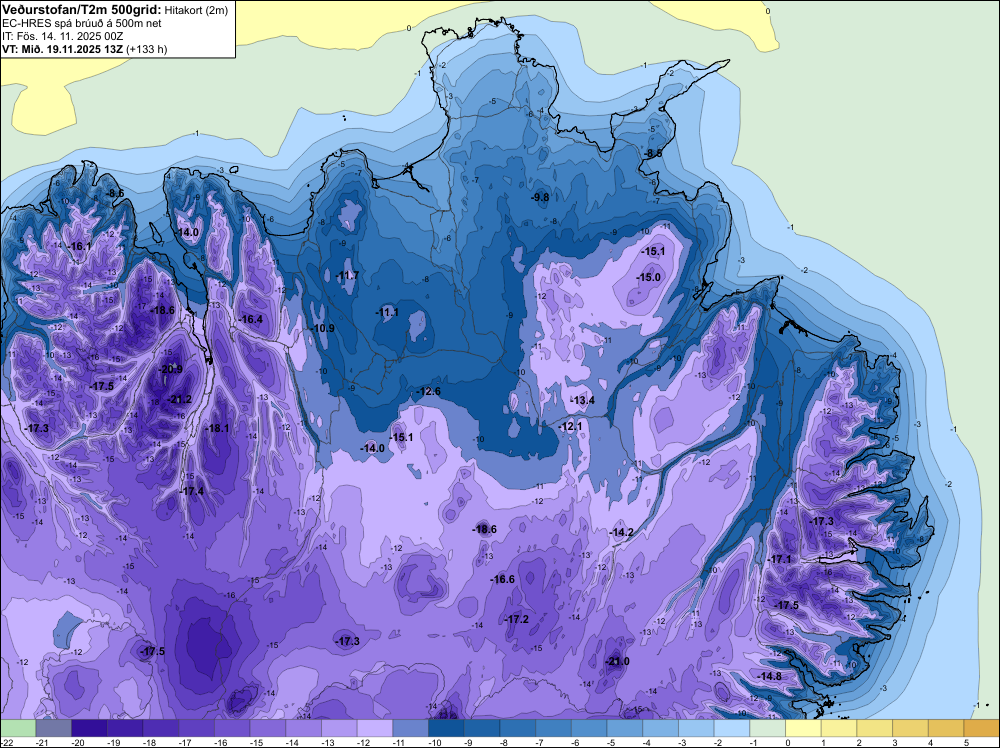Click the -11.1 temperature value
The image size is (1000, 748).
[387, 312]
